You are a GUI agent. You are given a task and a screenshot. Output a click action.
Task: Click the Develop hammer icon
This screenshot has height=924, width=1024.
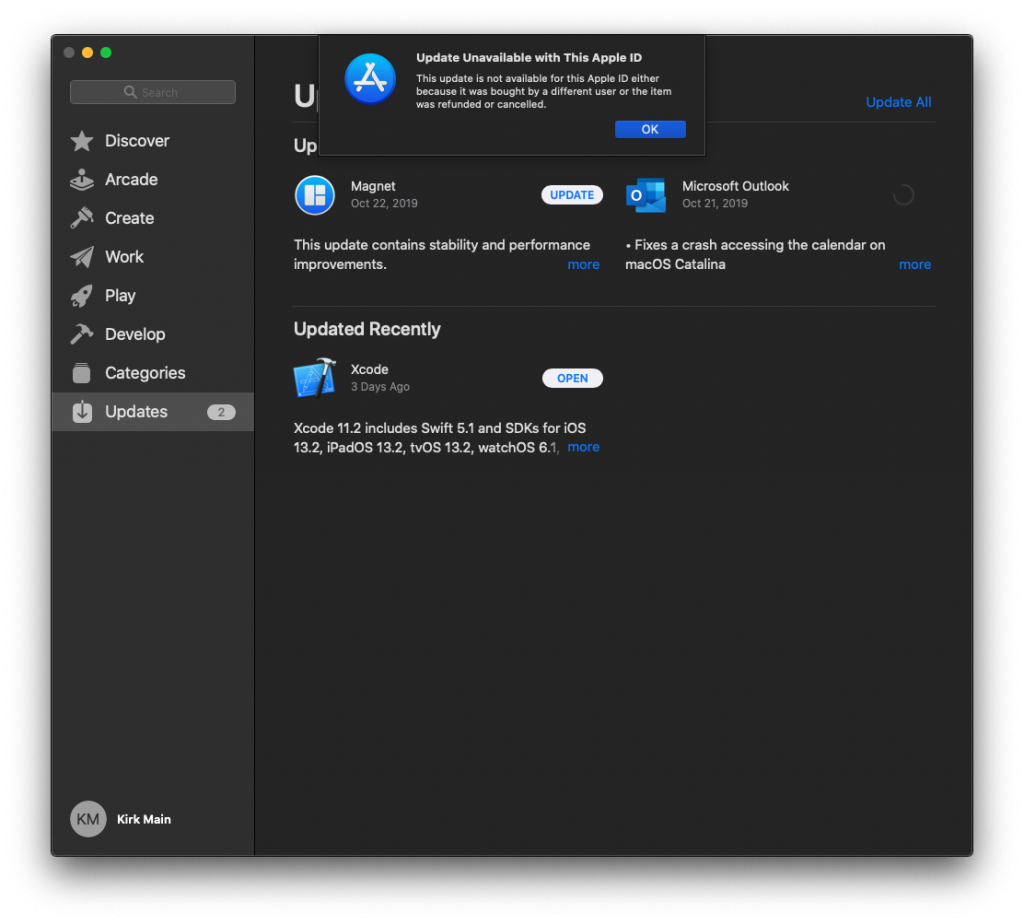click(x=82, y=334)
